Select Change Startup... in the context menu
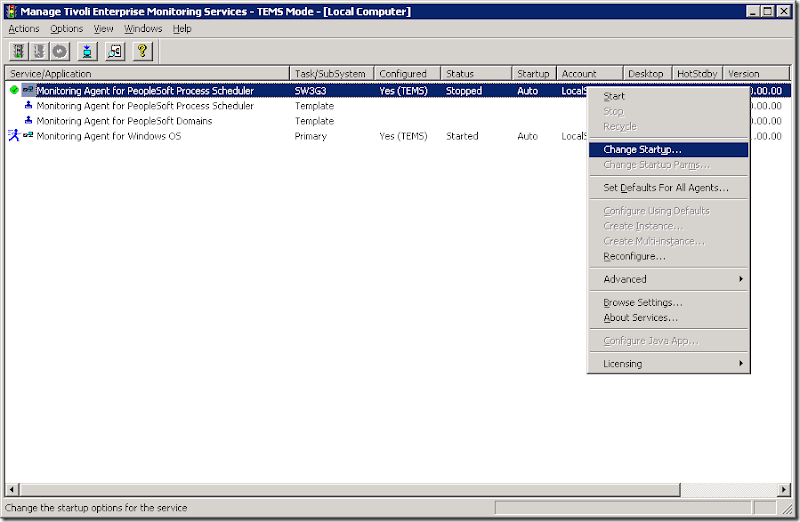 pos(668,150)
